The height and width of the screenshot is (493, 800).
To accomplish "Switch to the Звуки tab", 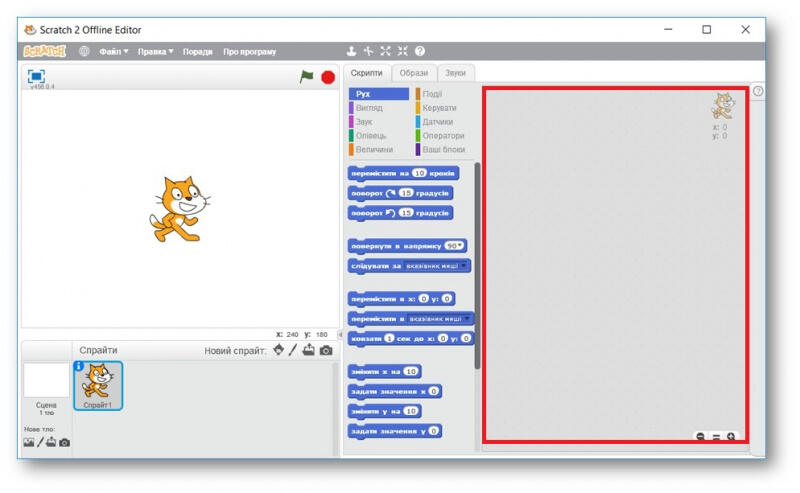I will click(455, 73).
